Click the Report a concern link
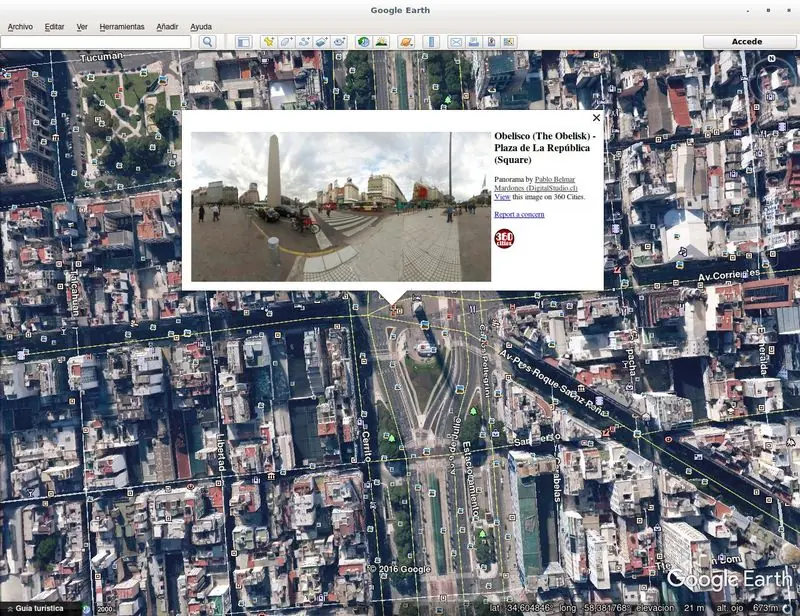 point(519,214)
